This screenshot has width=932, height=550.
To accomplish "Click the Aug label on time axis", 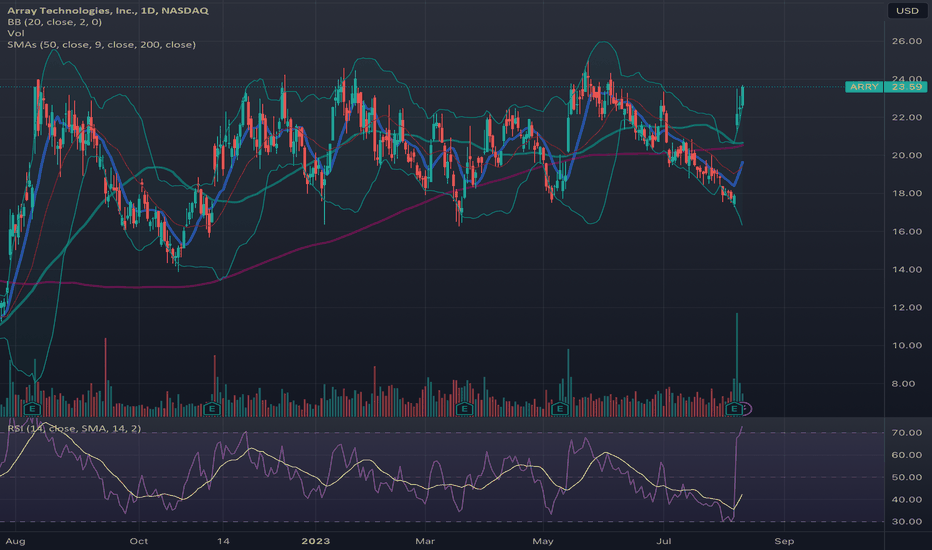I will [15, 541].
